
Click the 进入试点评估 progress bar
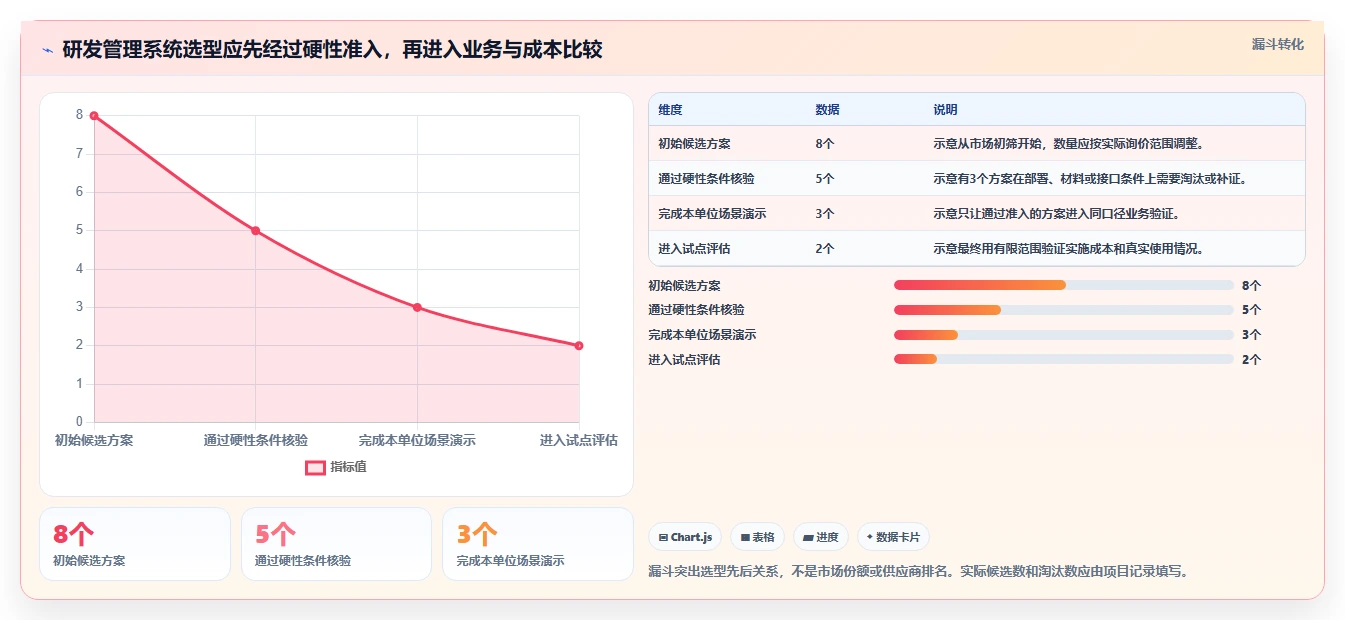point(1064,360)
